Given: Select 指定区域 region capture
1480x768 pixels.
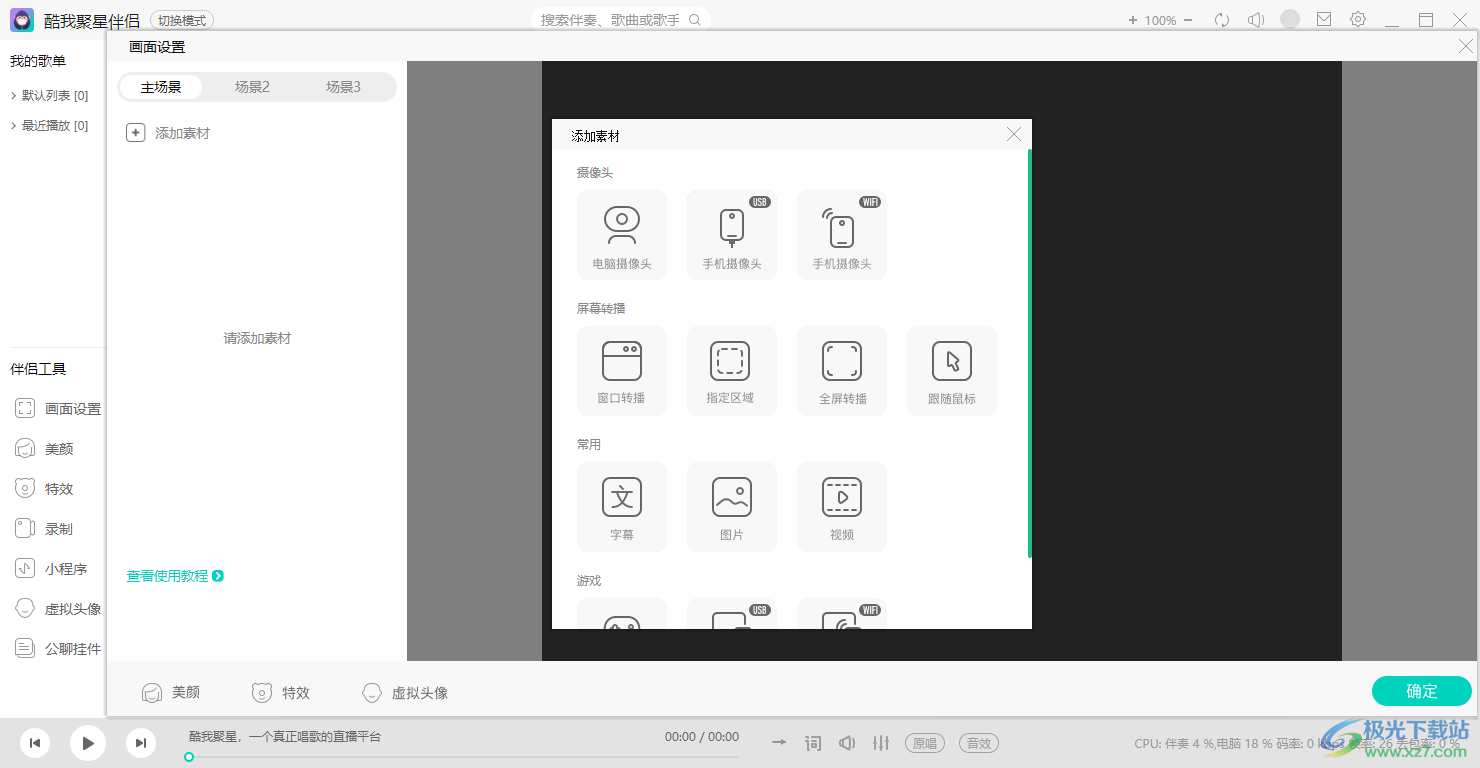Looking at the screenshot, I should (732, 371).
